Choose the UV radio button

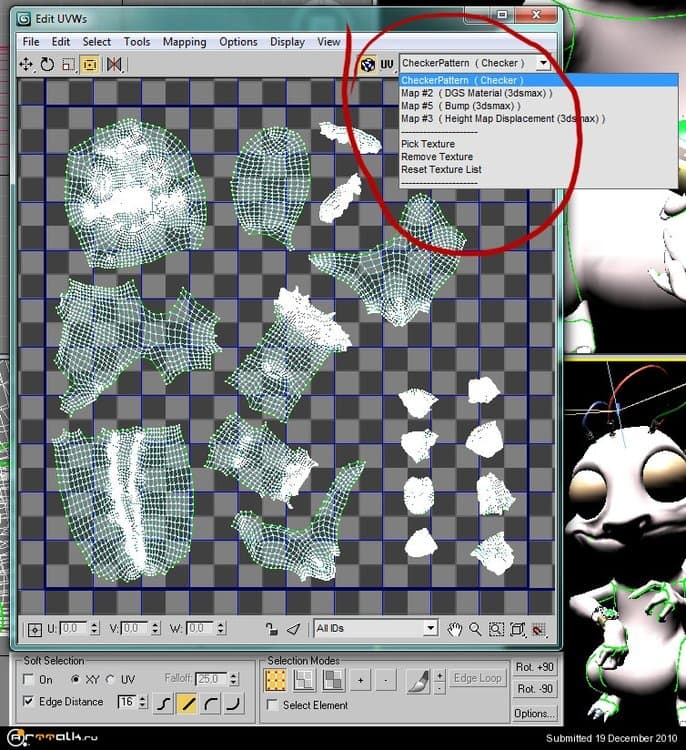click(111, 680)
